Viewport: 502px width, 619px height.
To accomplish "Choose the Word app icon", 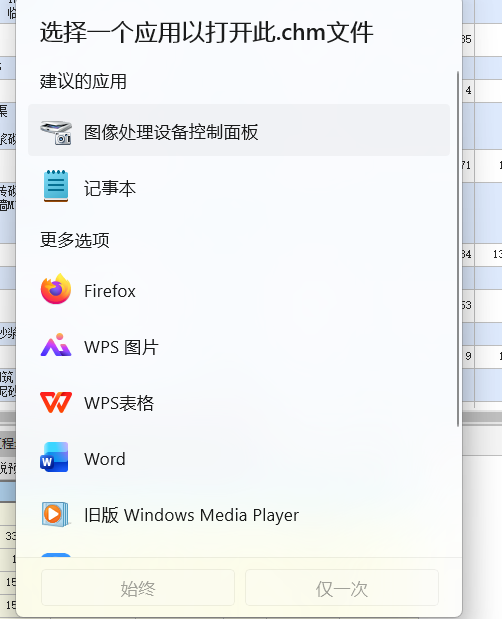I will (x=54, y=457).
